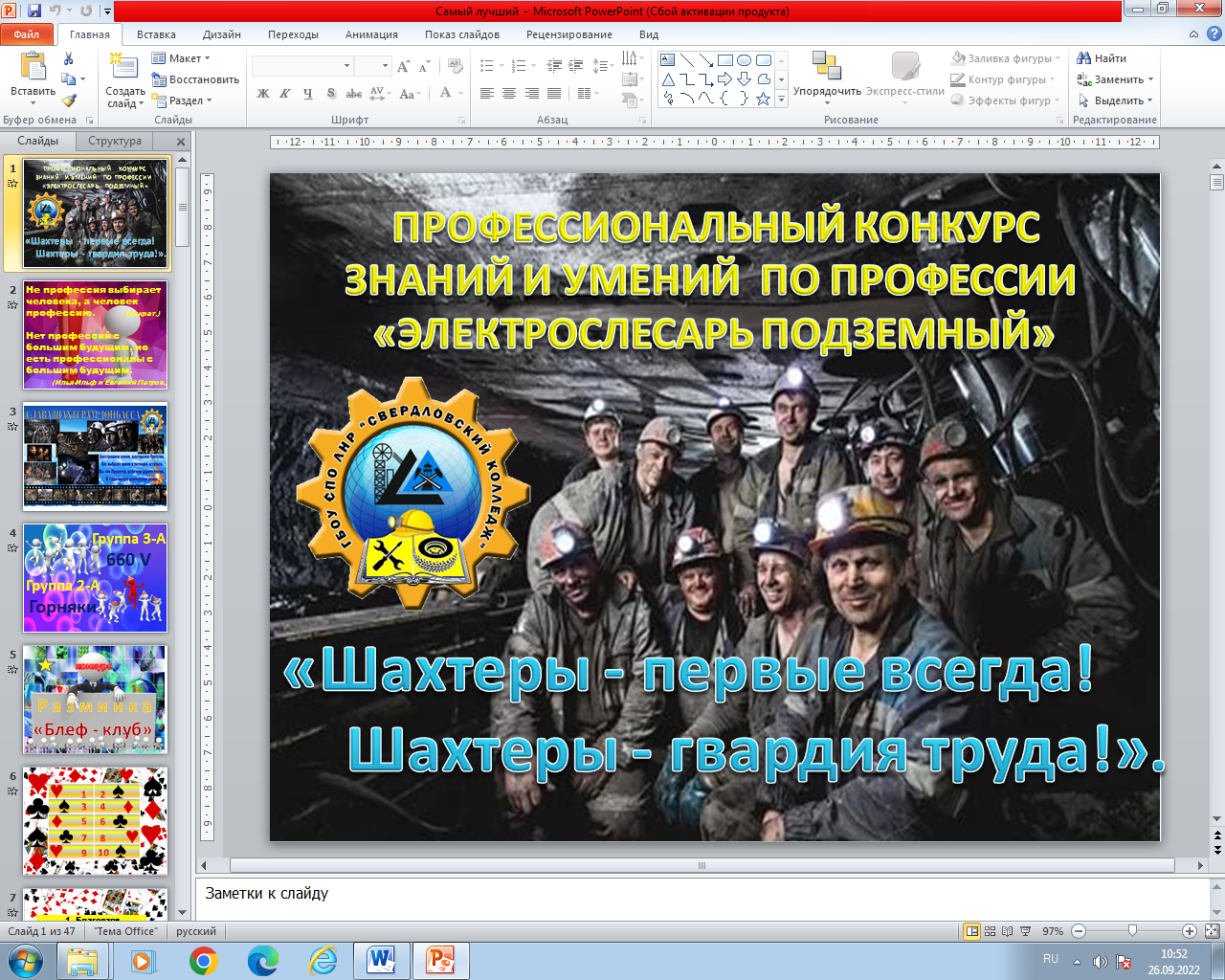This screenshot has height=980, width=1225.
Task: Select the Rectangle shape in gallery
Action: pyautogui.click(x=725, y=60)
